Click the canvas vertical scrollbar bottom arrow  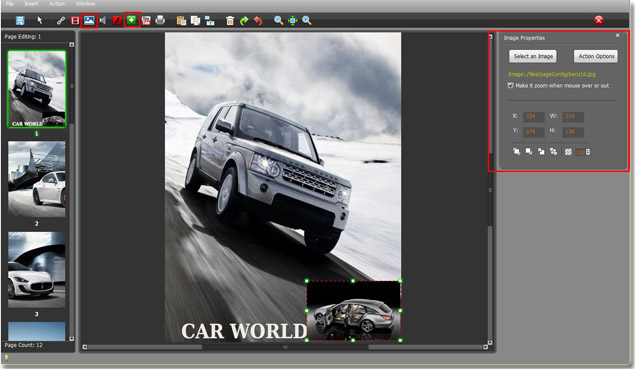(x=490, y=343)
